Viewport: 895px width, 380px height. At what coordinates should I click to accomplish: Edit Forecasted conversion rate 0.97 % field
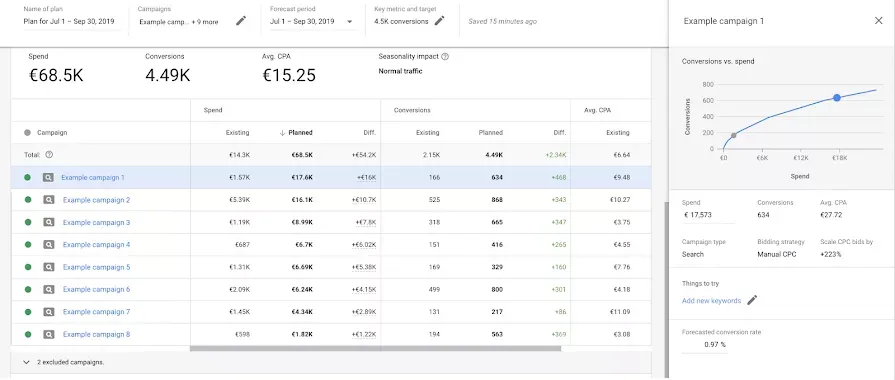click(x=704, y=345)
